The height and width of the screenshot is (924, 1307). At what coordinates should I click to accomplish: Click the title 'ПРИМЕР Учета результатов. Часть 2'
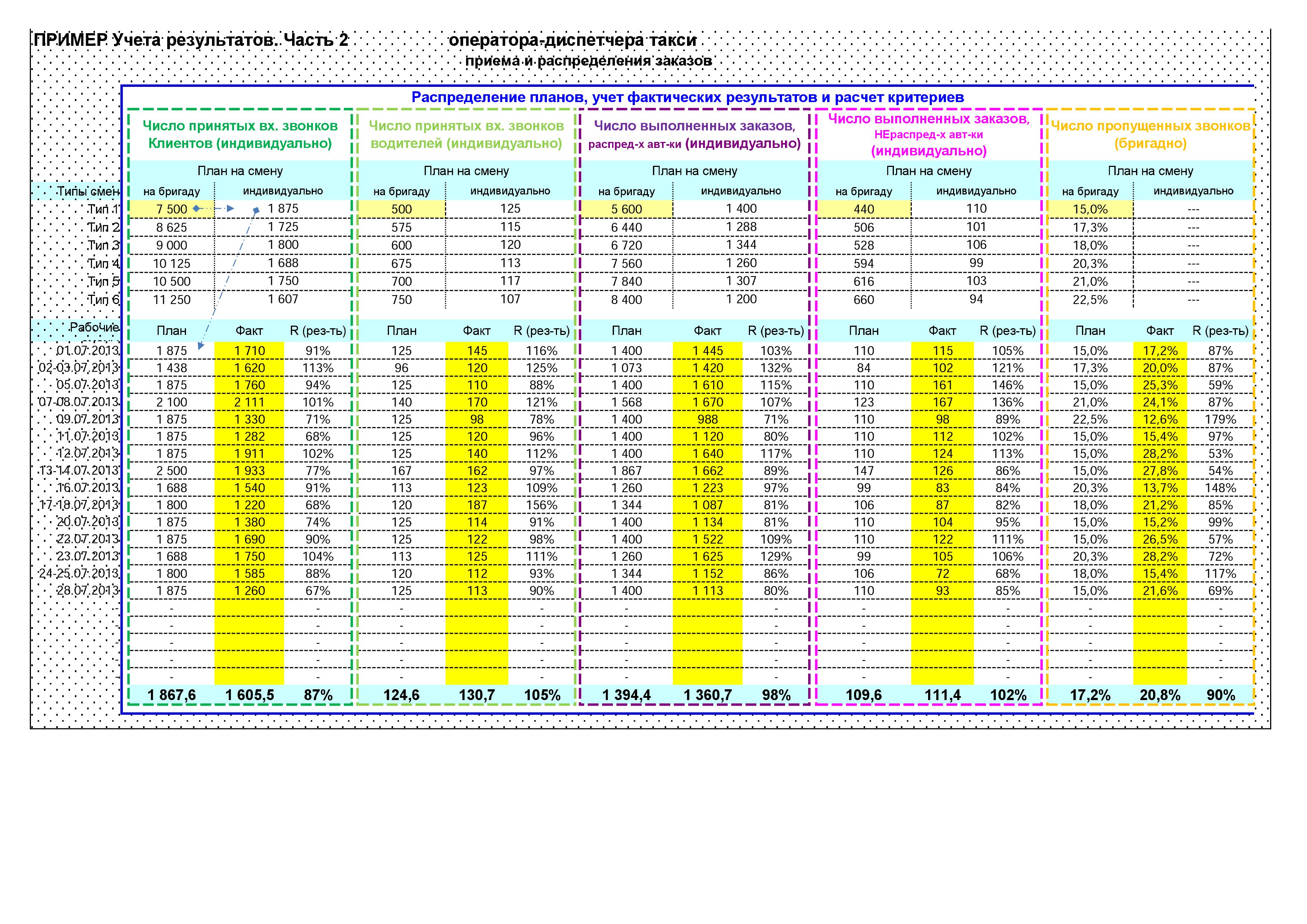click(x=191, y=40)
